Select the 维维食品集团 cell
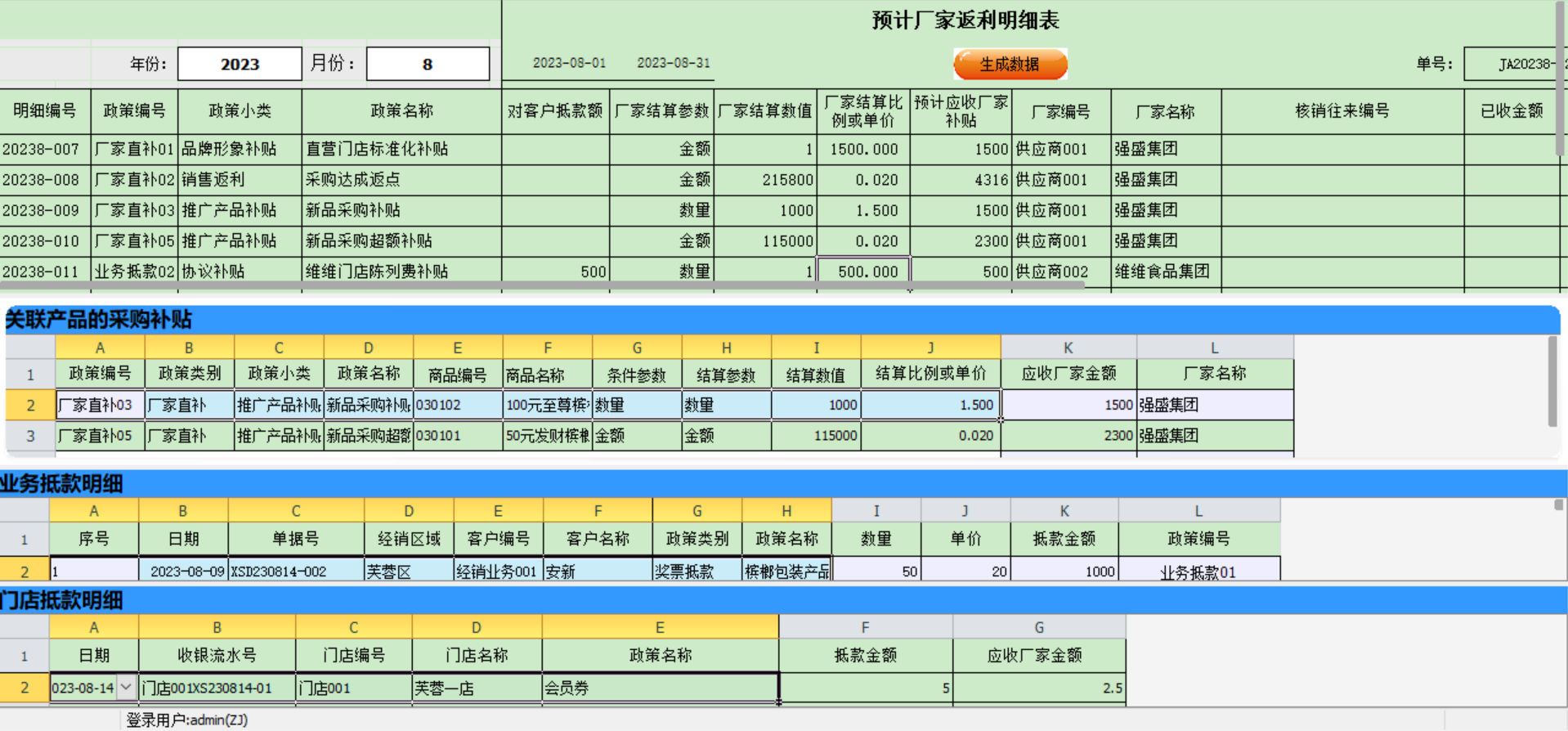This screenshot has width=1568, height=731. point(1164,271)
